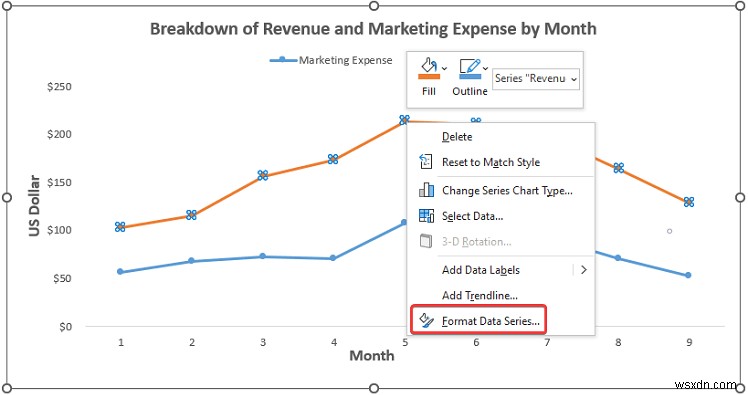The image size is (748, 395).
Task: Click the $150 vertical axis label
Action: 59,183
